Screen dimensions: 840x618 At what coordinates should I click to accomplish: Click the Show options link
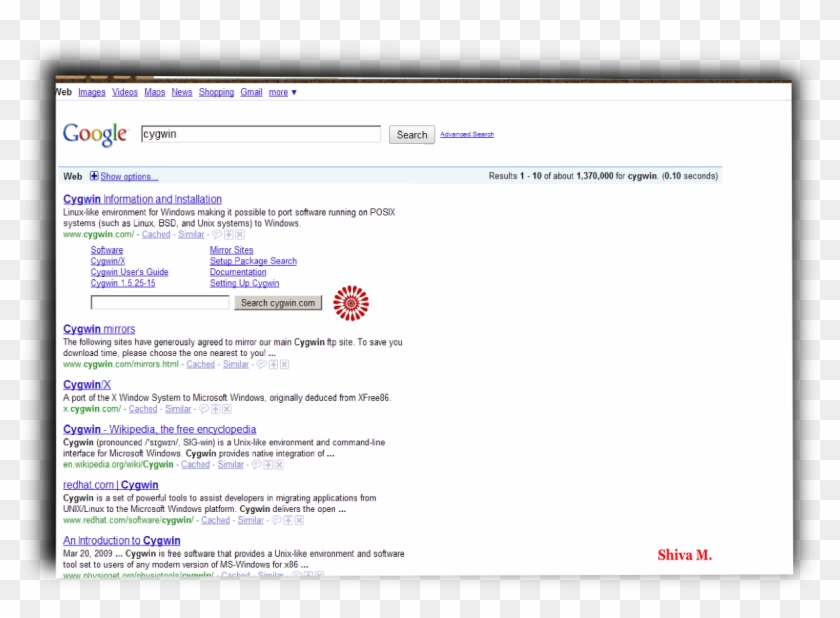pos(129,177)
